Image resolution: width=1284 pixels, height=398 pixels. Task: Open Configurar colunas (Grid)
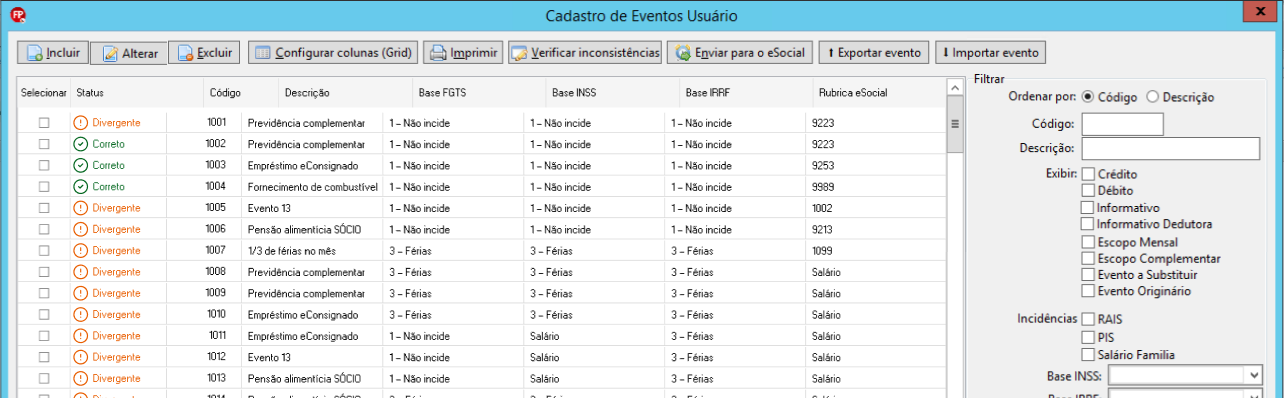[333, 53]
